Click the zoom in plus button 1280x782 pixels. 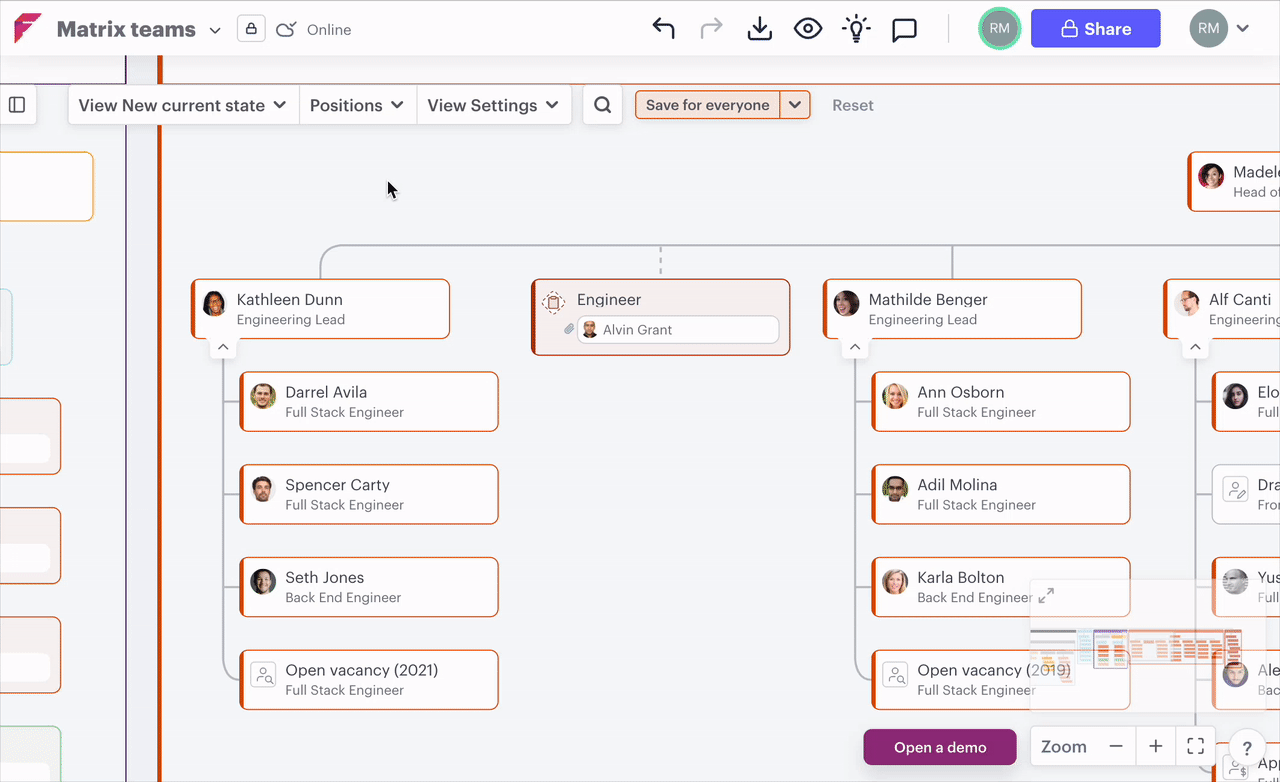pyautogui.click(x=1155, y=746)
